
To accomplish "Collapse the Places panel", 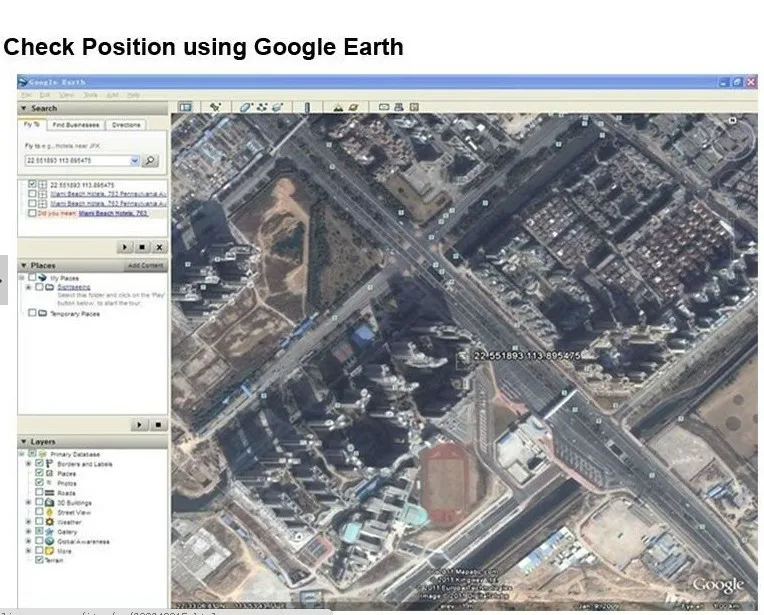I will [23, 265].
